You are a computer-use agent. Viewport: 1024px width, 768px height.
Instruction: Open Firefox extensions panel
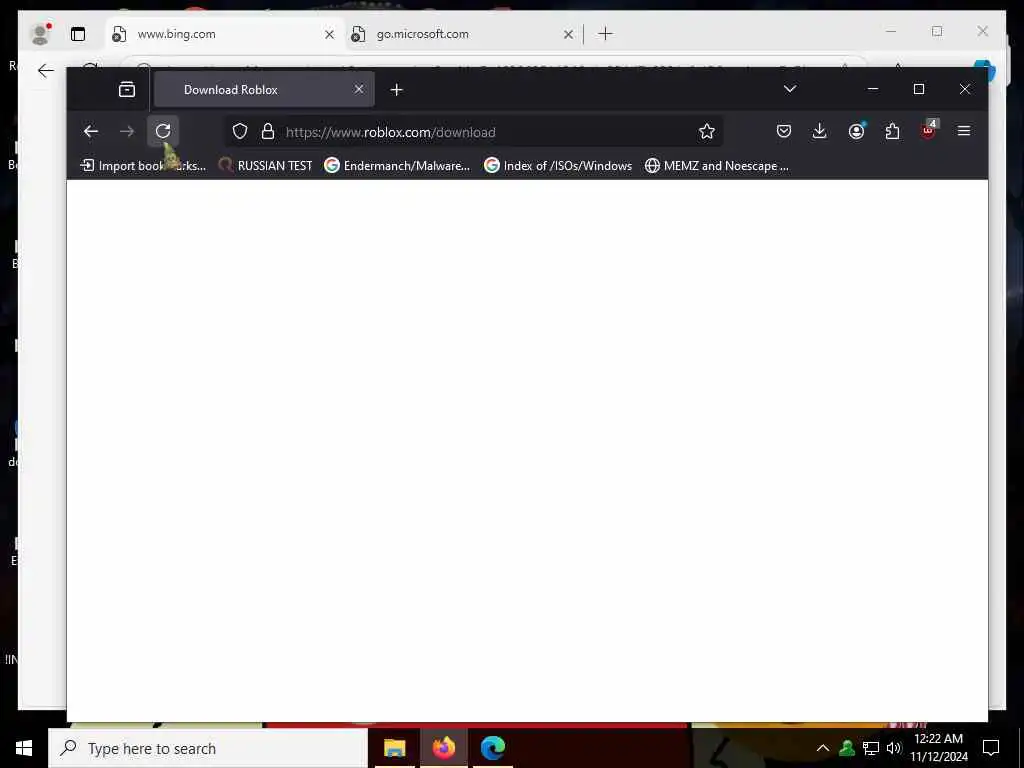[892, 131]
